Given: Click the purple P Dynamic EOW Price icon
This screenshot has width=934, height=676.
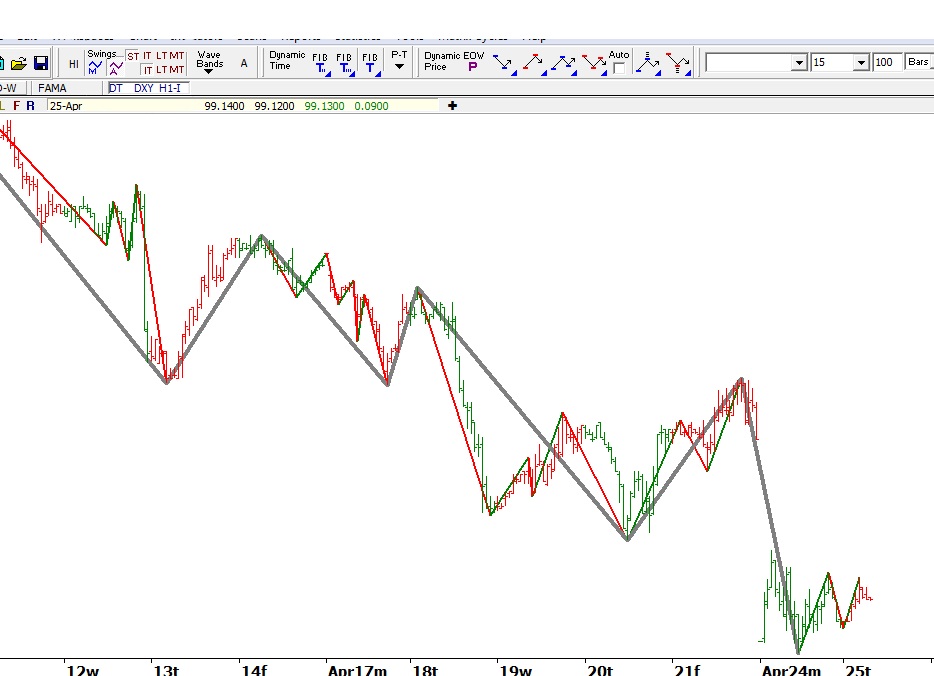Looking at the screenshot, I should click(473, 67).
